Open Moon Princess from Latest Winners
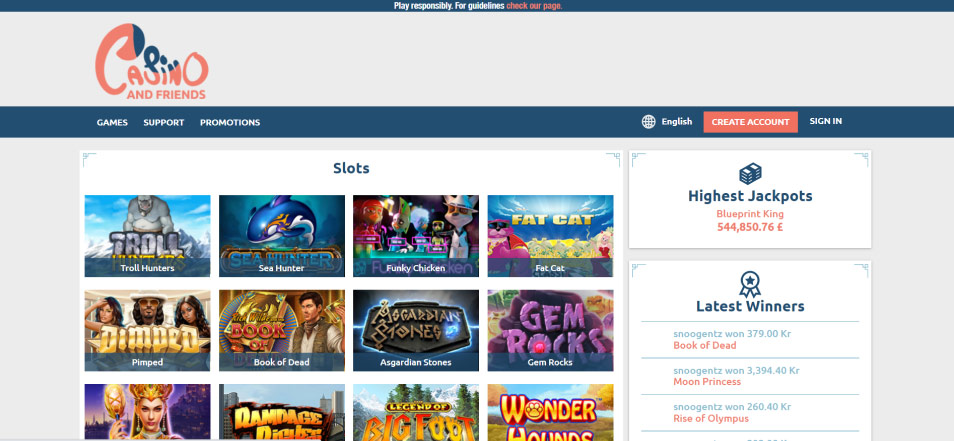 [x=707, y=382]
